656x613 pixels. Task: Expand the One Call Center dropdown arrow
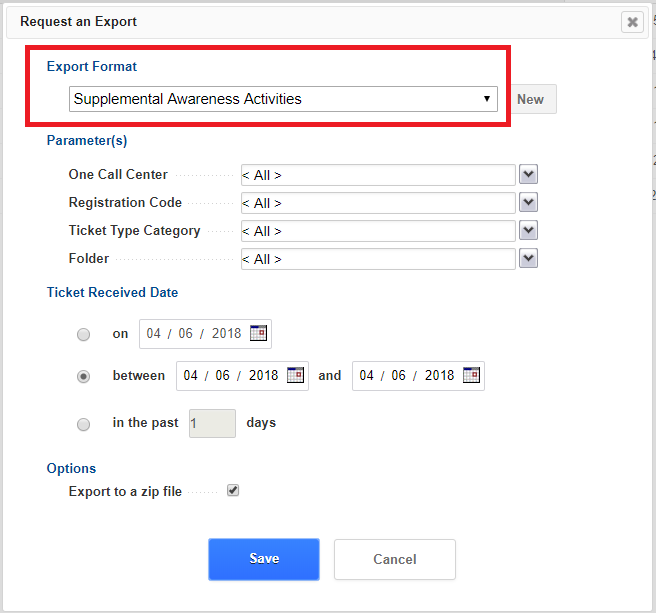tap(528, 174)
